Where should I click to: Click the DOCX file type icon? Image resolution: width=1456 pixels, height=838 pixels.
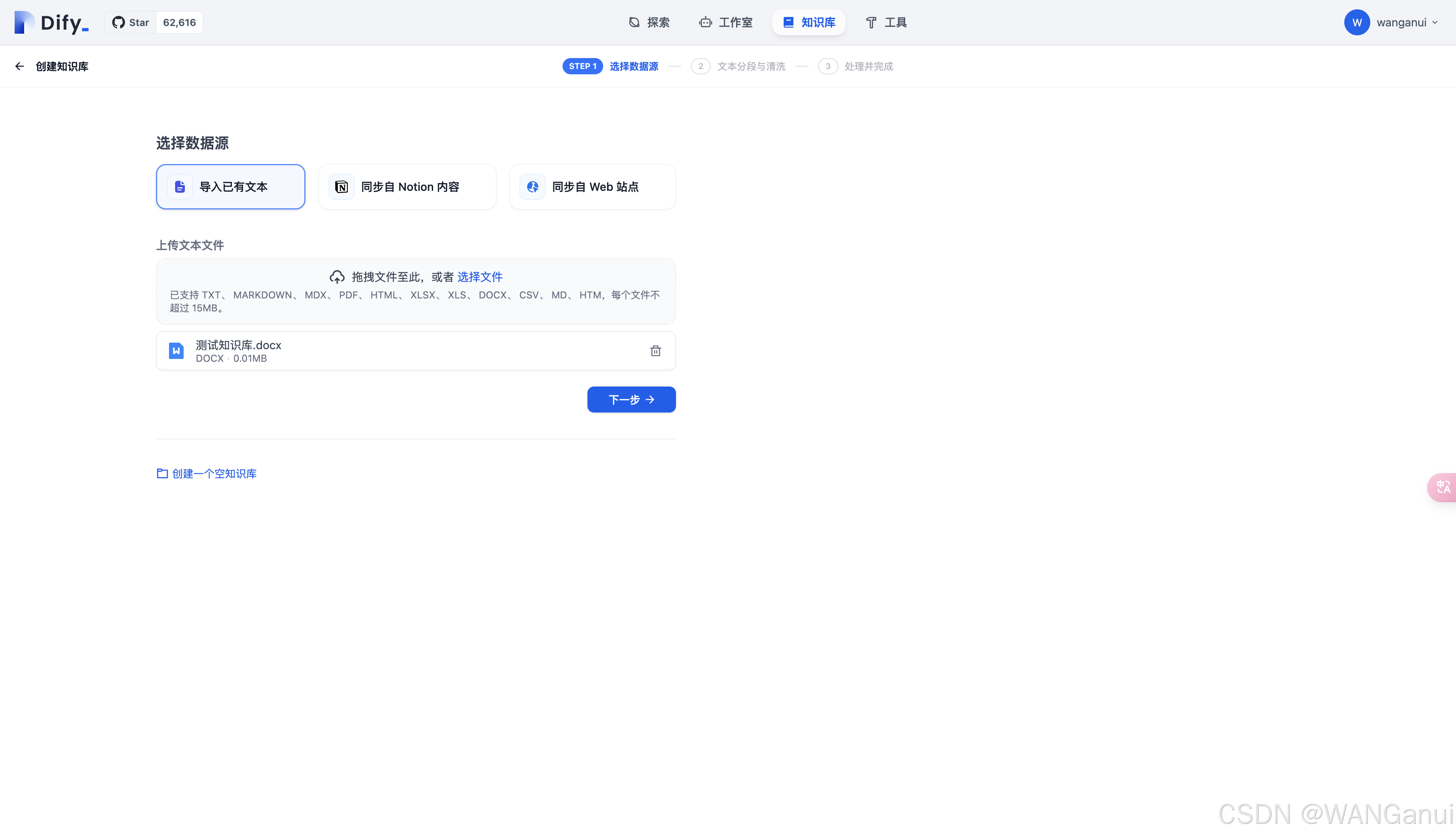176,350
